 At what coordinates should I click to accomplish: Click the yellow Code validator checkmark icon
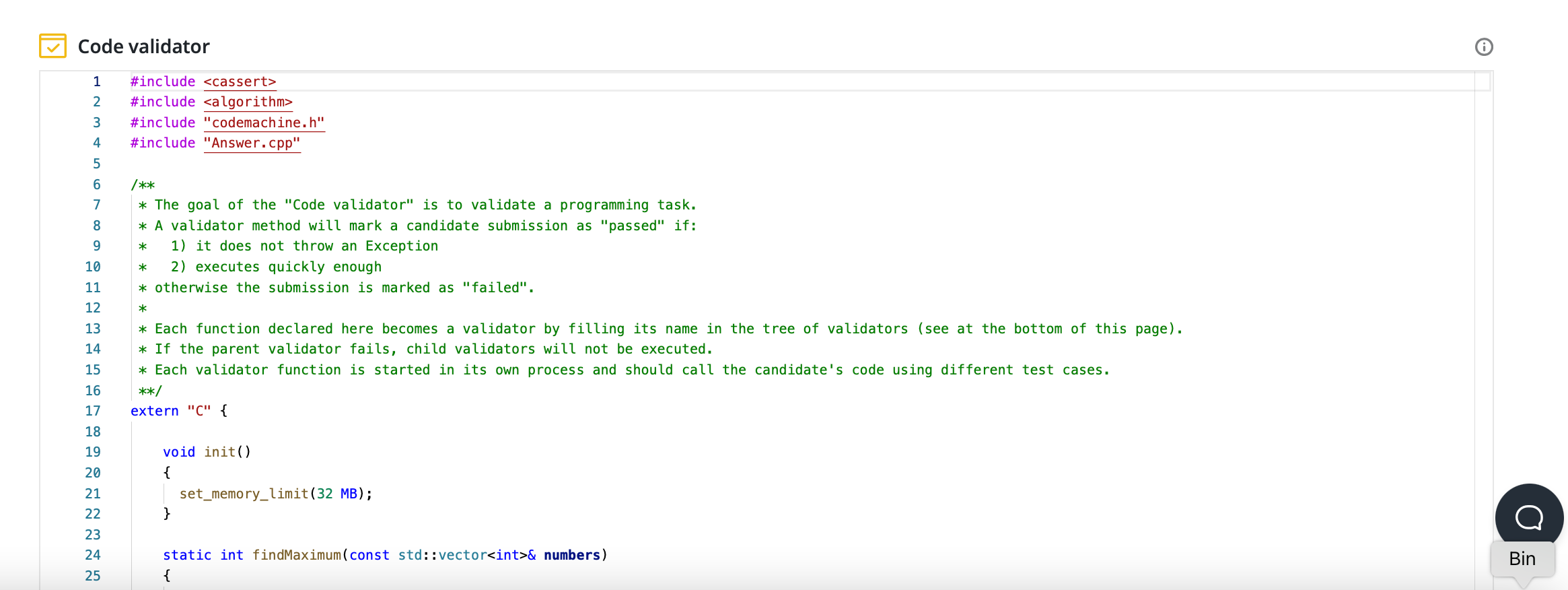[52, 46]
